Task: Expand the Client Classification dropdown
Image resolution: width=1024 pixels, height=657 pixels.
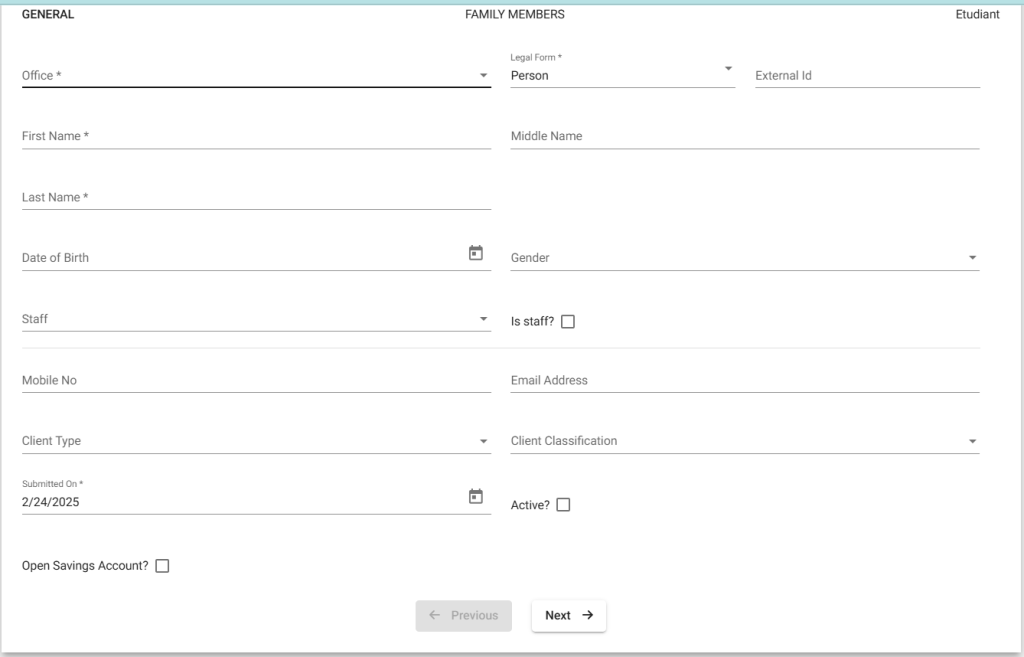Action: coord(971,440)
